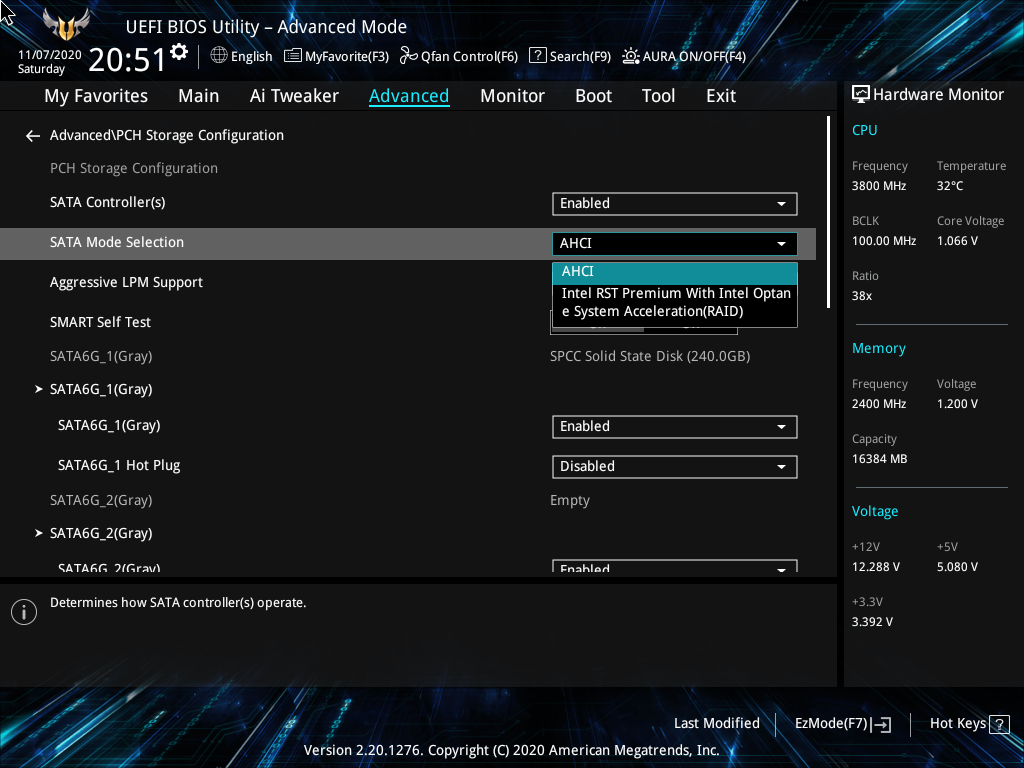Click the Hardware Monitor screen icon

click(x=861, y=94)
